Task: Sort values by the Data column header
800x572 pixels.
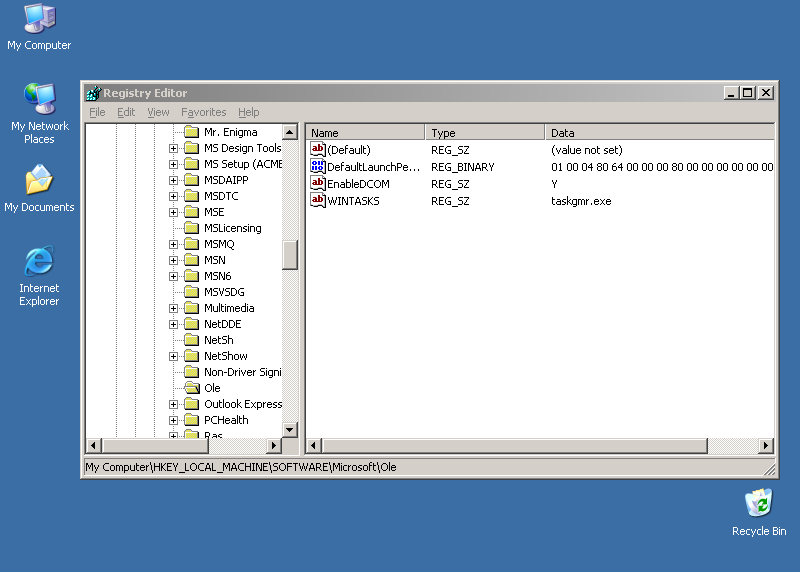Action: (660, 133)
